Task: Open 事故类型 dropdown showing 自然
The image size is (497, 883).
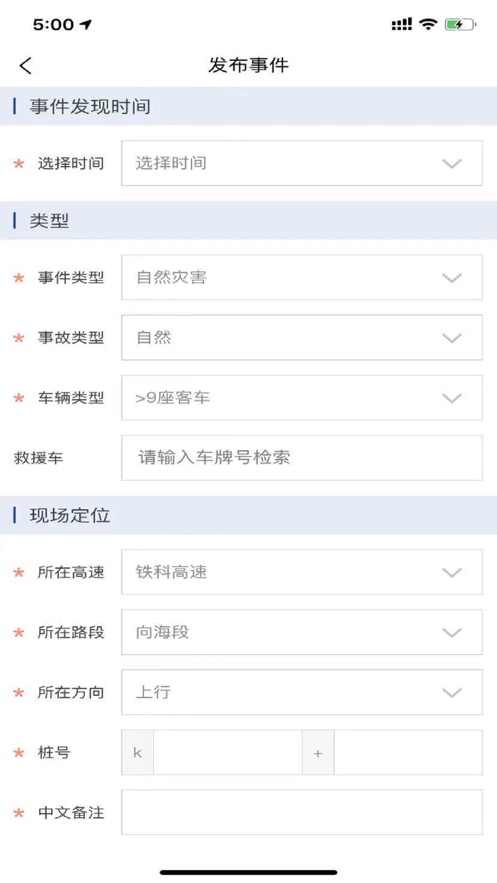Action: click(302, 338)
